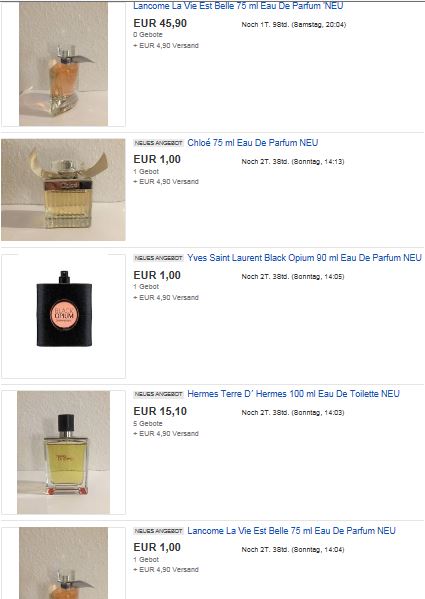Click the Neues Angebot badge beside Black Opium

[x=158, y=258]
